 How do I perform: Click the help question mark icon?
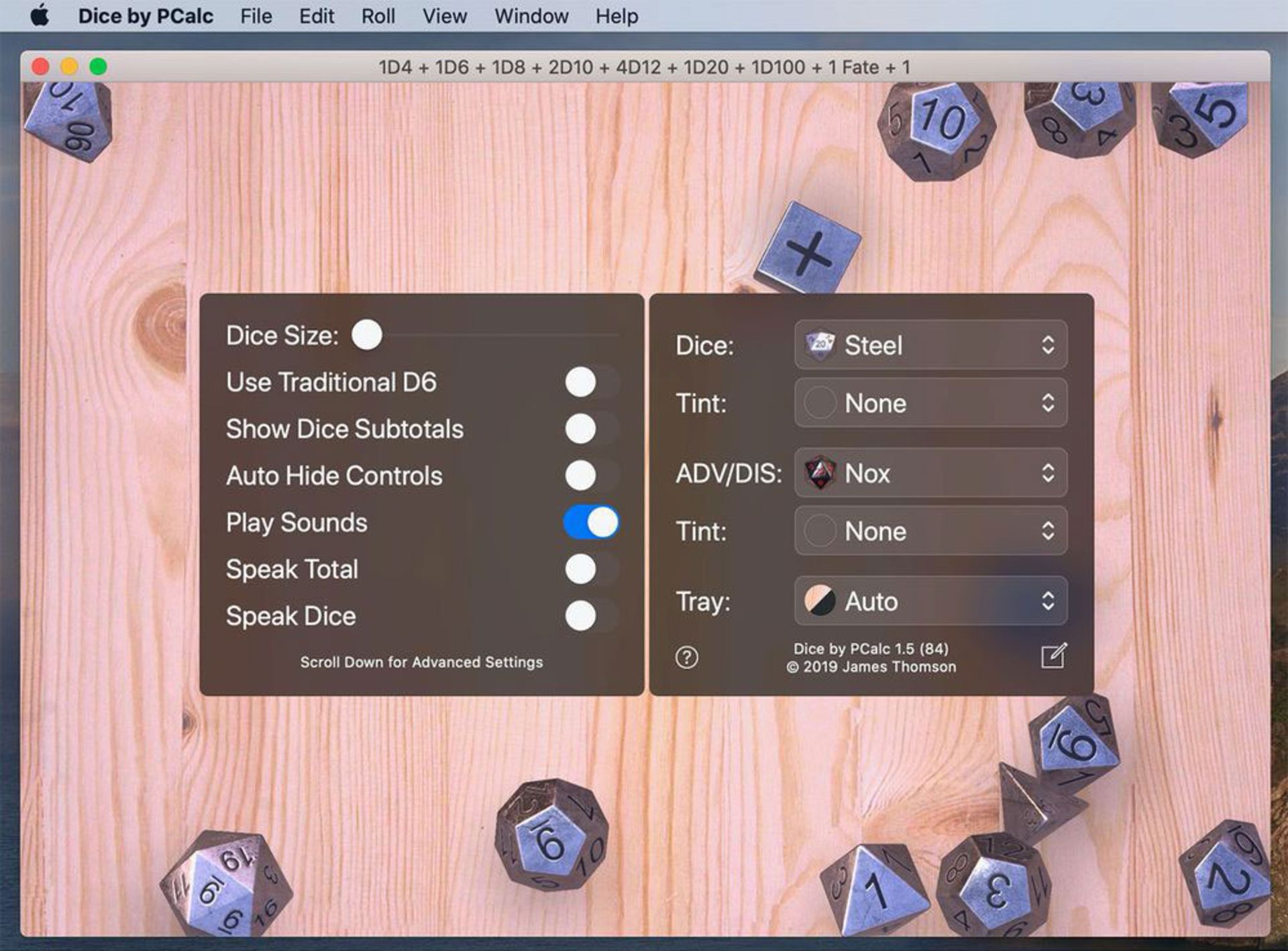686,657
